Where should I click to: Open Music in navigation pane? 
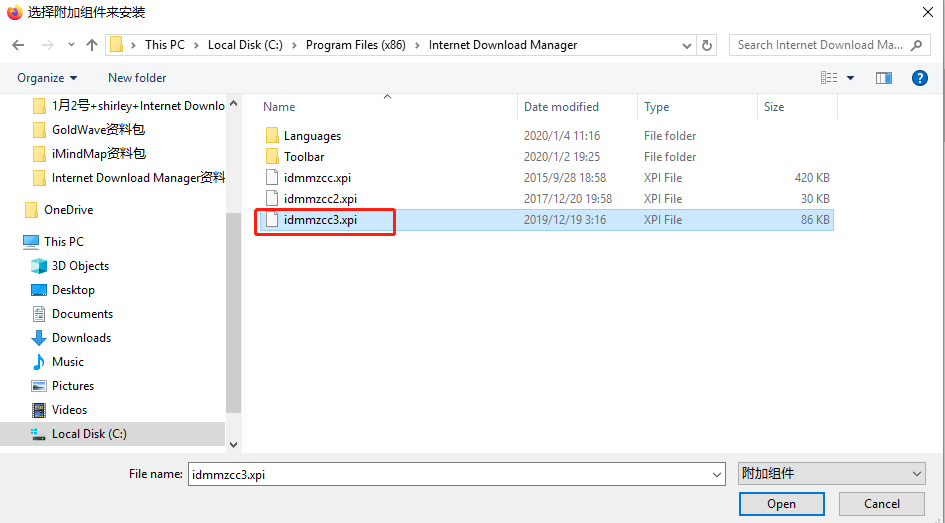pos(58,362)
